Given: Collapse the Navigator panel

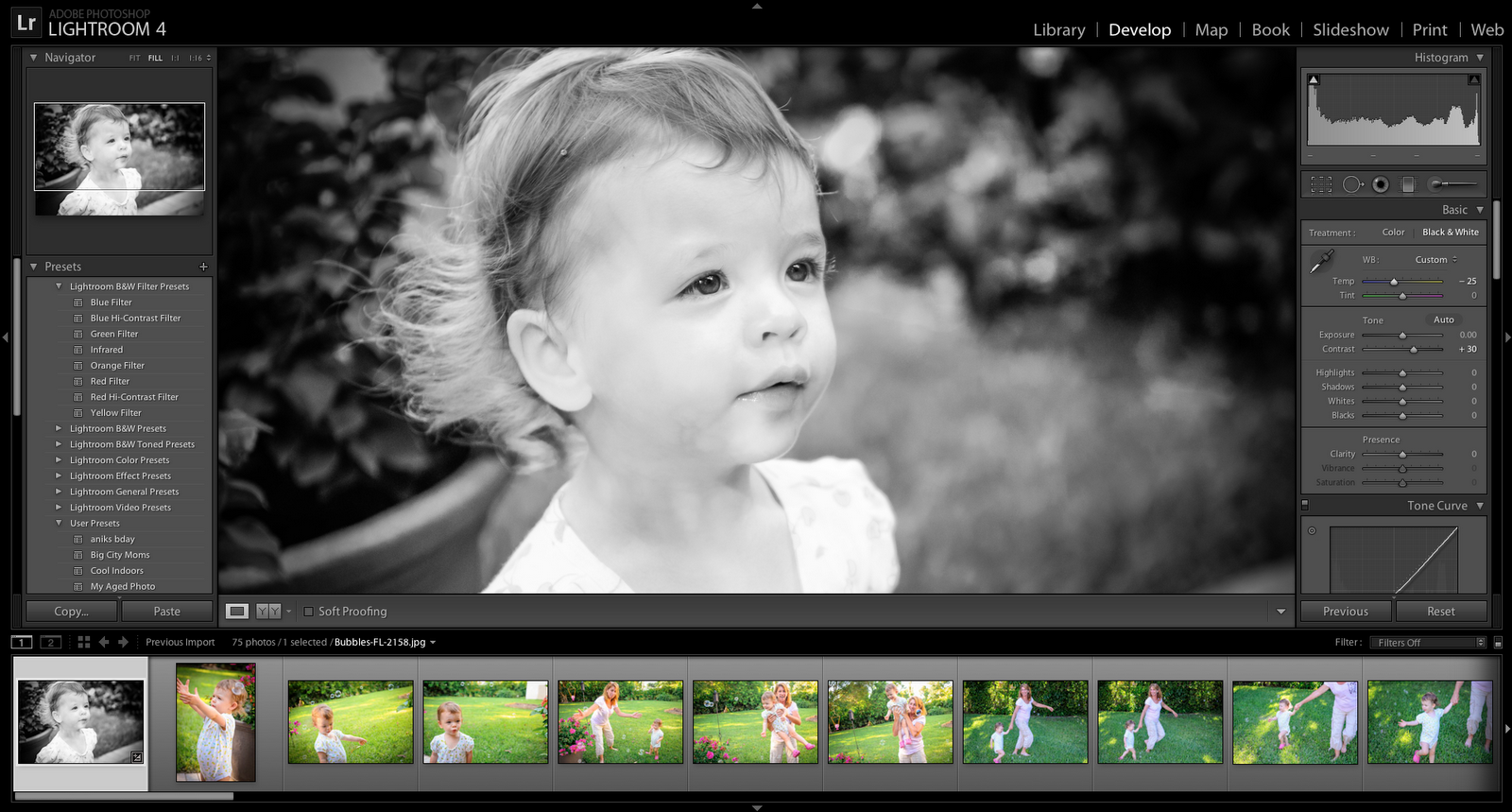Looking at the screenshot, I should pyautogui.click(x=34, y=58).
